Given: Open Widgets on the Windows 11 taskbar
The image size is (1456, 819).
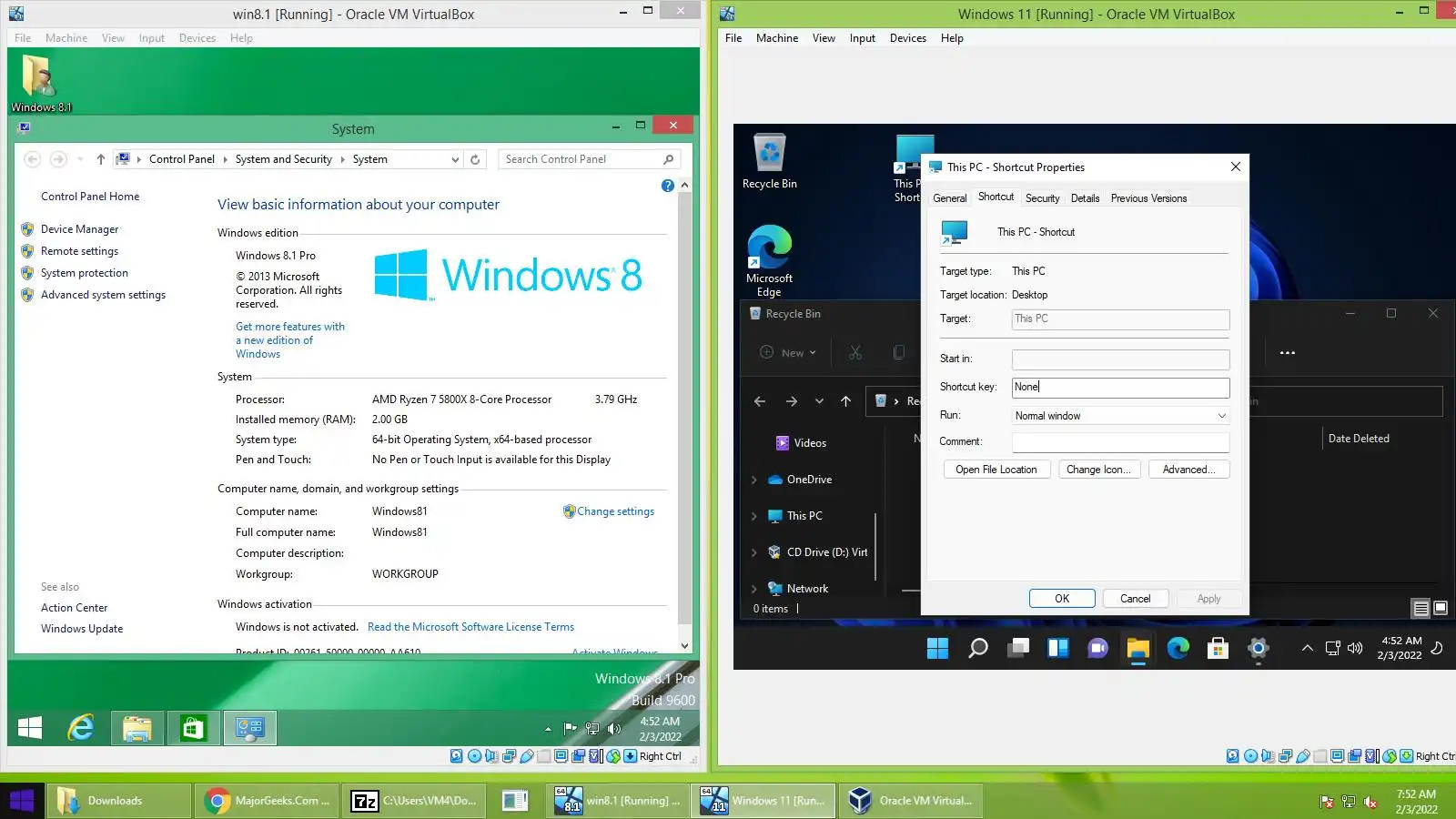Looking at the screenshot, I should tap(1057, 648).
